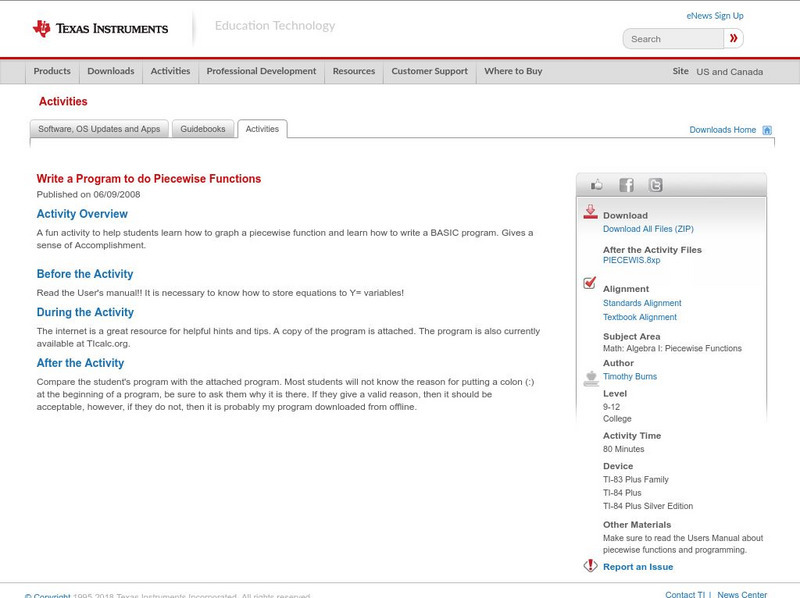Click the alignment checkmark icon
The width and height of the screenshot is (800, 598).
(x=590, y=283)
